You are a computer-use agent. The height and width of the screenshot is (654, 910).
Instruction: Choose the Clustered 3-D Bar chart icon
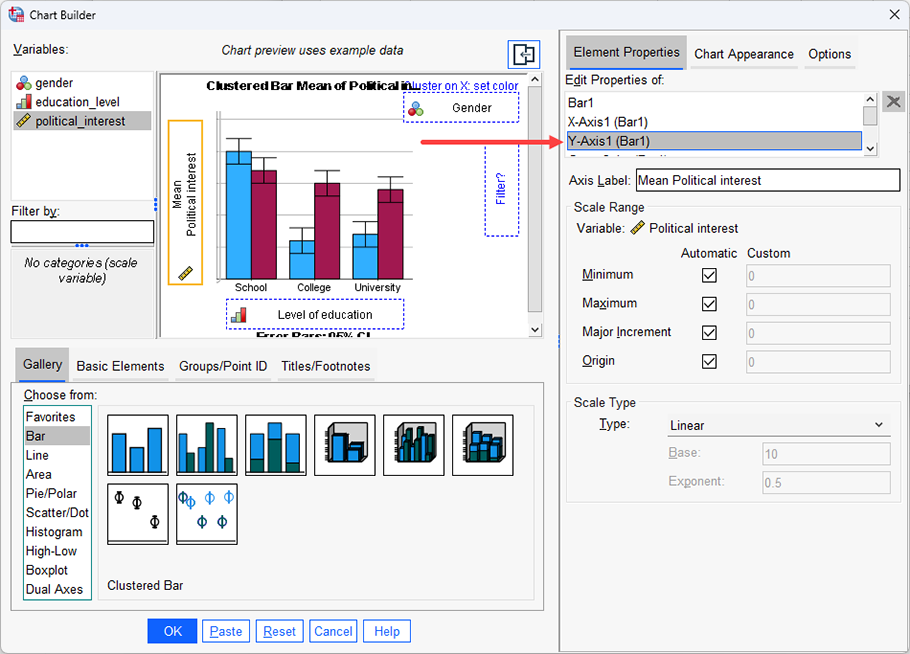414,445
